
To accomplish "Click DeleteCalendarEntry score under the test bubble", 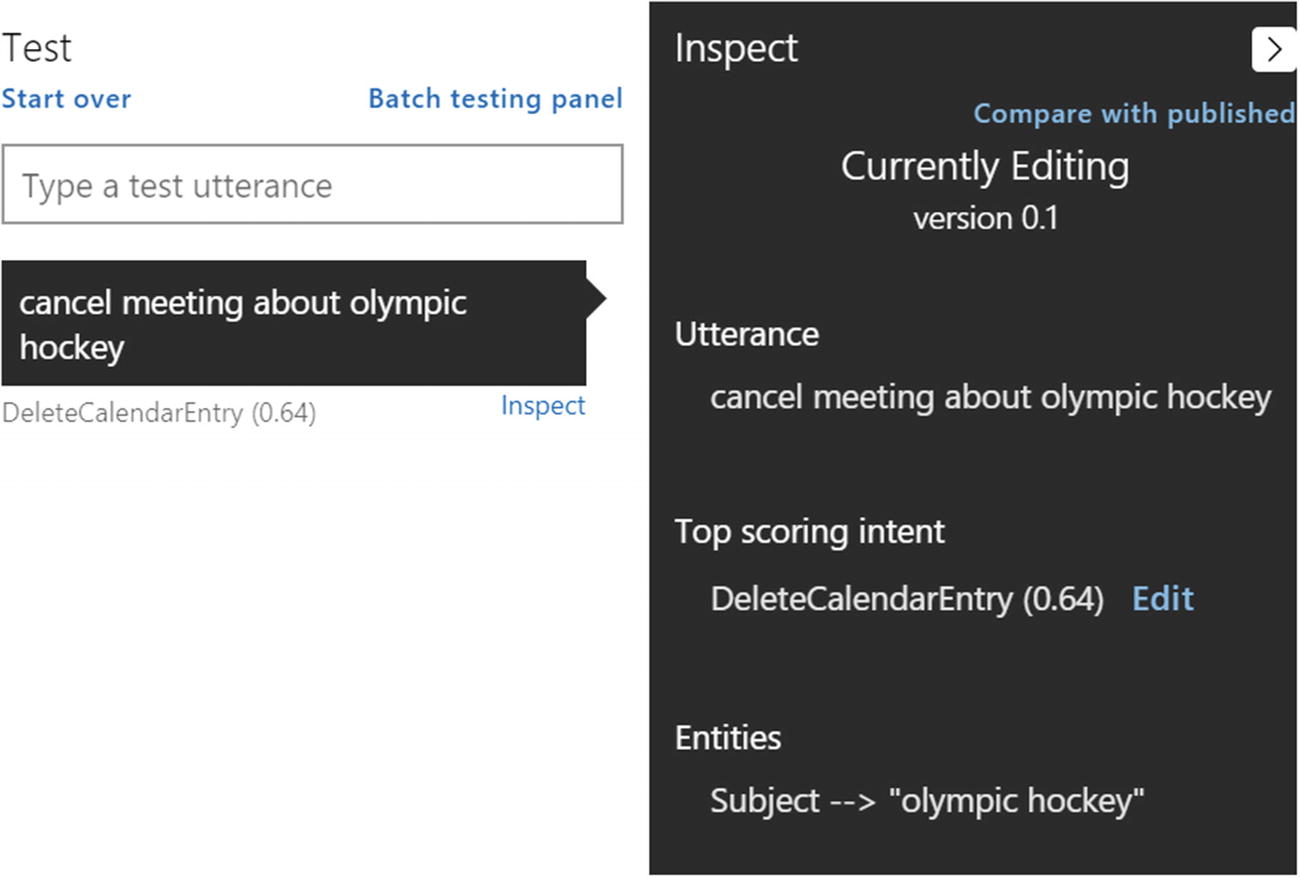I will [159, 413].
